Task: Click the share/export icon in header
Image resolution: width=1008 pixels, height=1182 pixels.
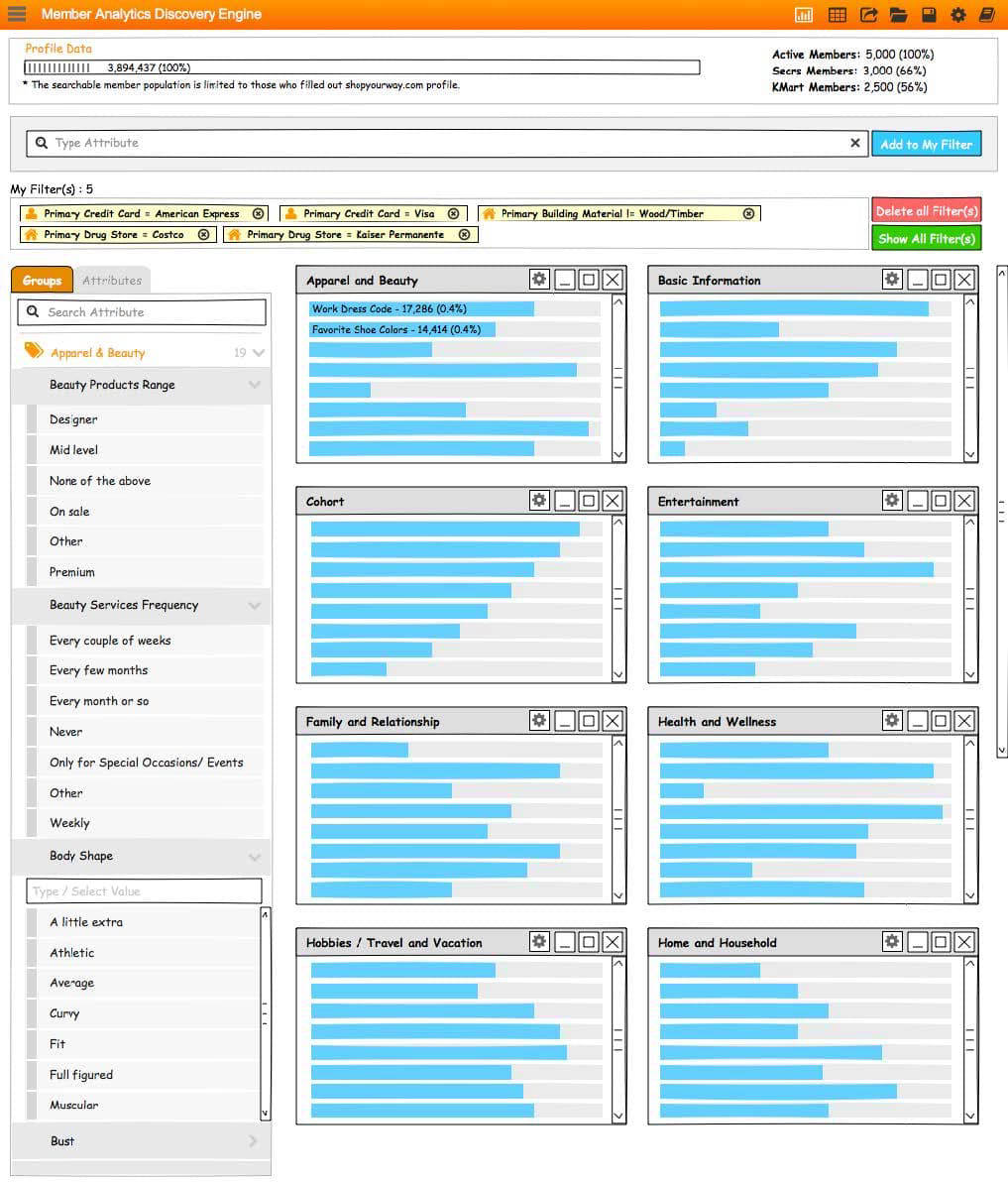Action: [x=868, y=15]
